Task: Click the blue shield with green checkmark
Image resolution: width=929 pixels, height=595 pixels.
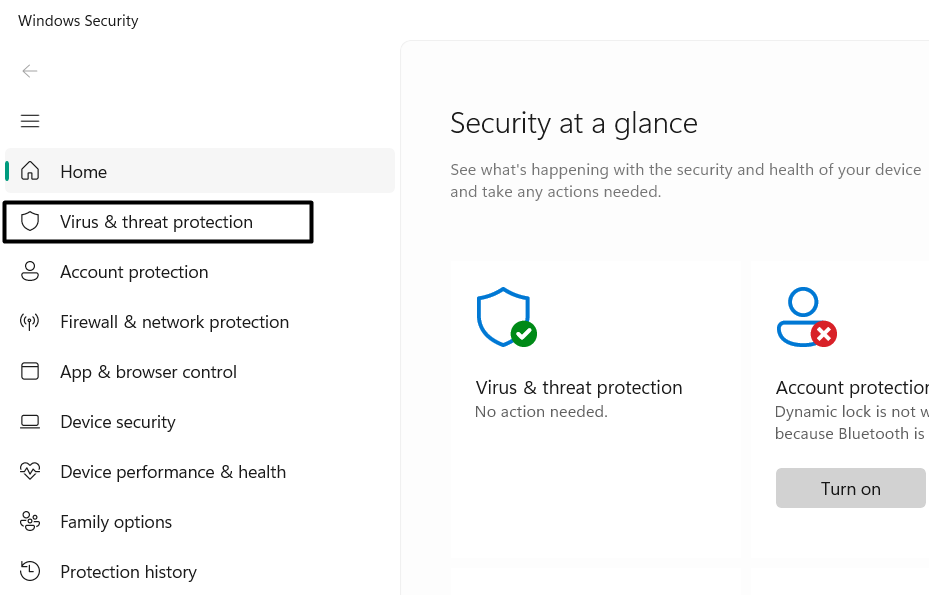Action: (x=505, y=318)
